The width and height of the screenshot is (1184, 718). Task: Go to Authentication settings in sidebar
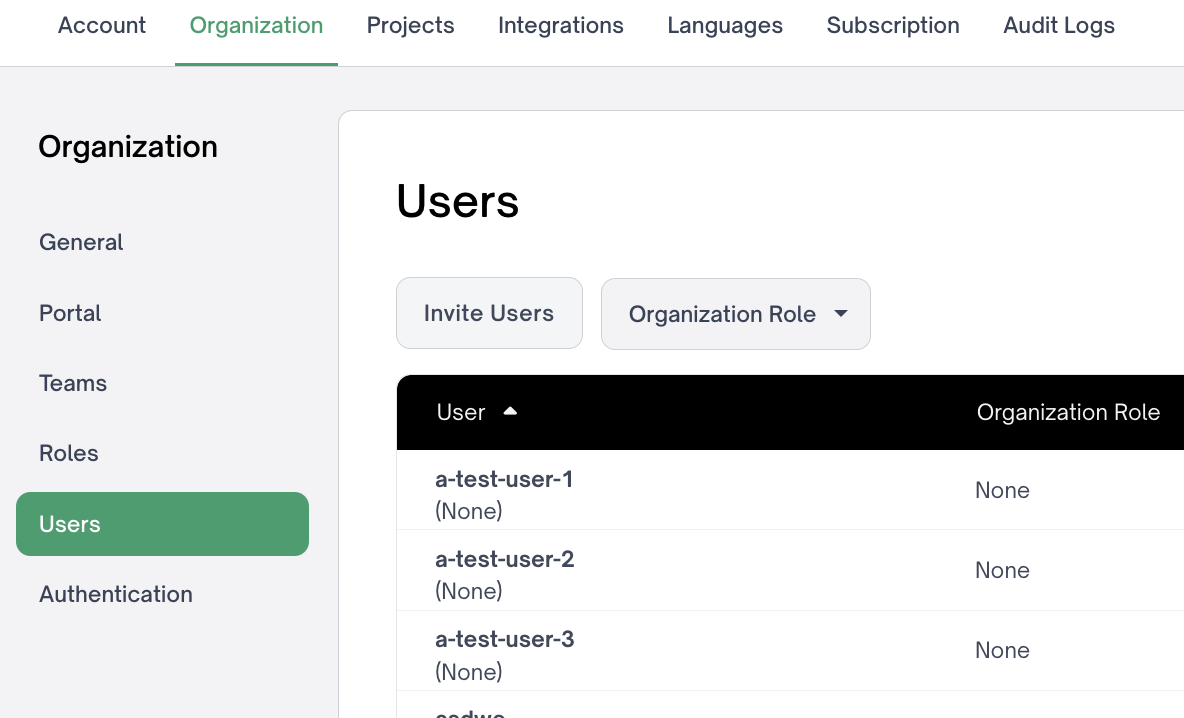[x=116, y=594]
